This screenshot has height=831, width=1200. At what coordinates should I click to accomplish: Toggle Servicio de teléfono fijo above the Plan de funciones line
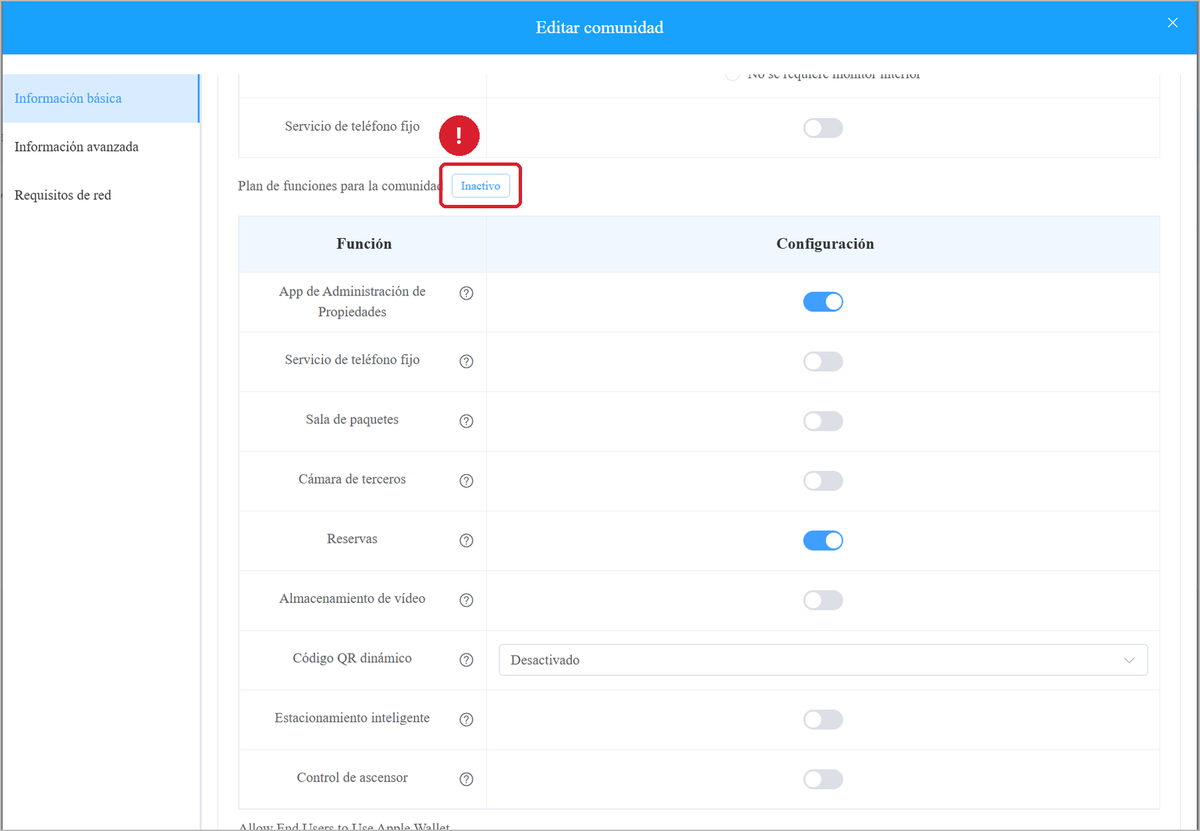(823, 128)
